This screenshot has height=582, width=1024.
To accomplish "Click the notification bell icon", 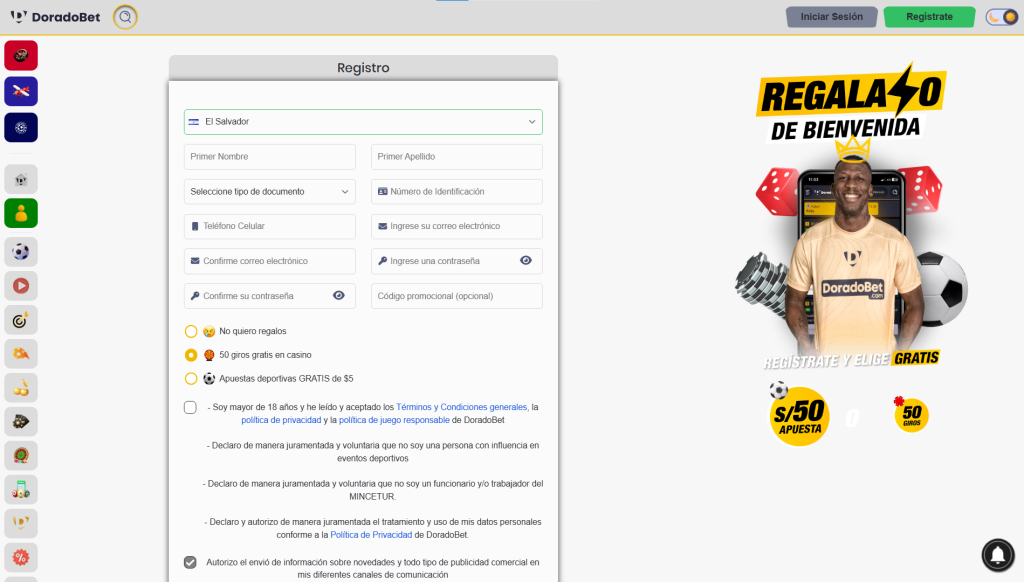I will click(998, 555).
